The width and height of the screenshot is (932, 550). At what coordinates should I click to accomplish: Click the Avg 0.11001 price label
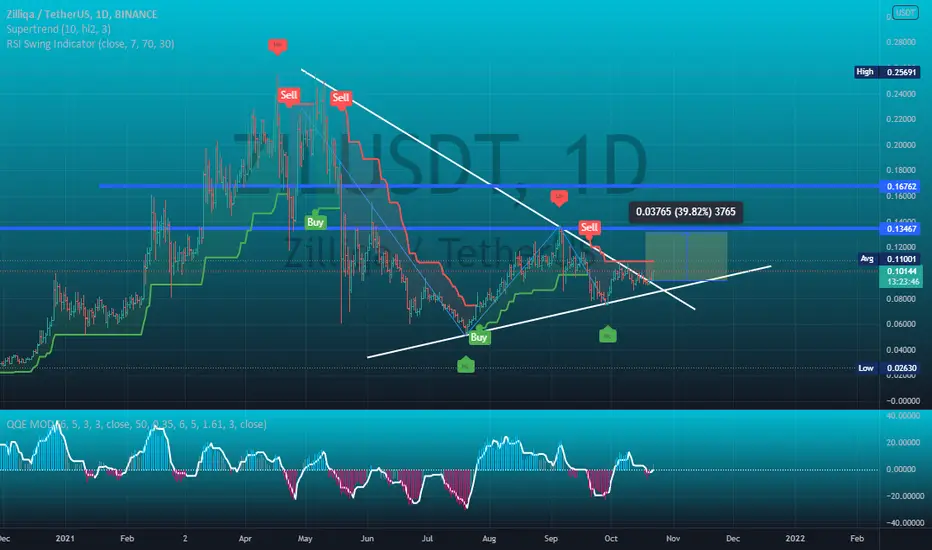click(889, 259)
